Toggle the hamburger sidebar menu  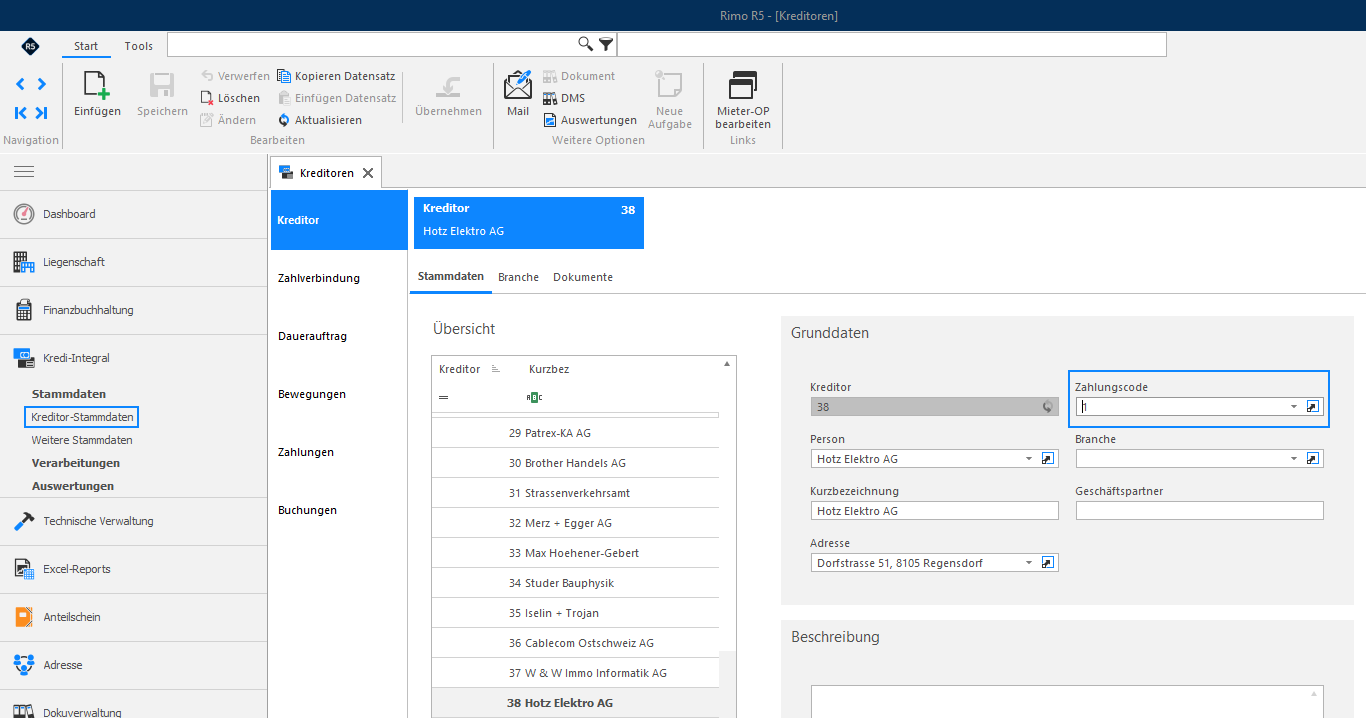click(24, 172)
